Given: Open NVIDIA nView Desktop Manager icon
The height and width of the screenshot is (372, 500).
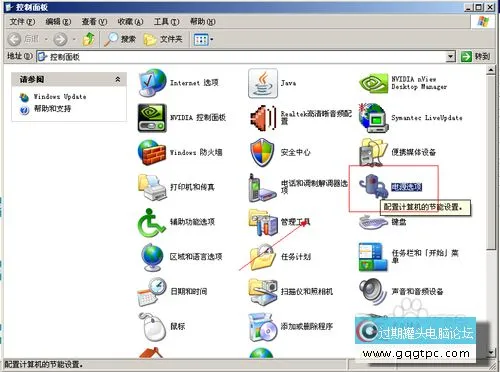Looking at the screenshot, I should [x=373, y=83].
